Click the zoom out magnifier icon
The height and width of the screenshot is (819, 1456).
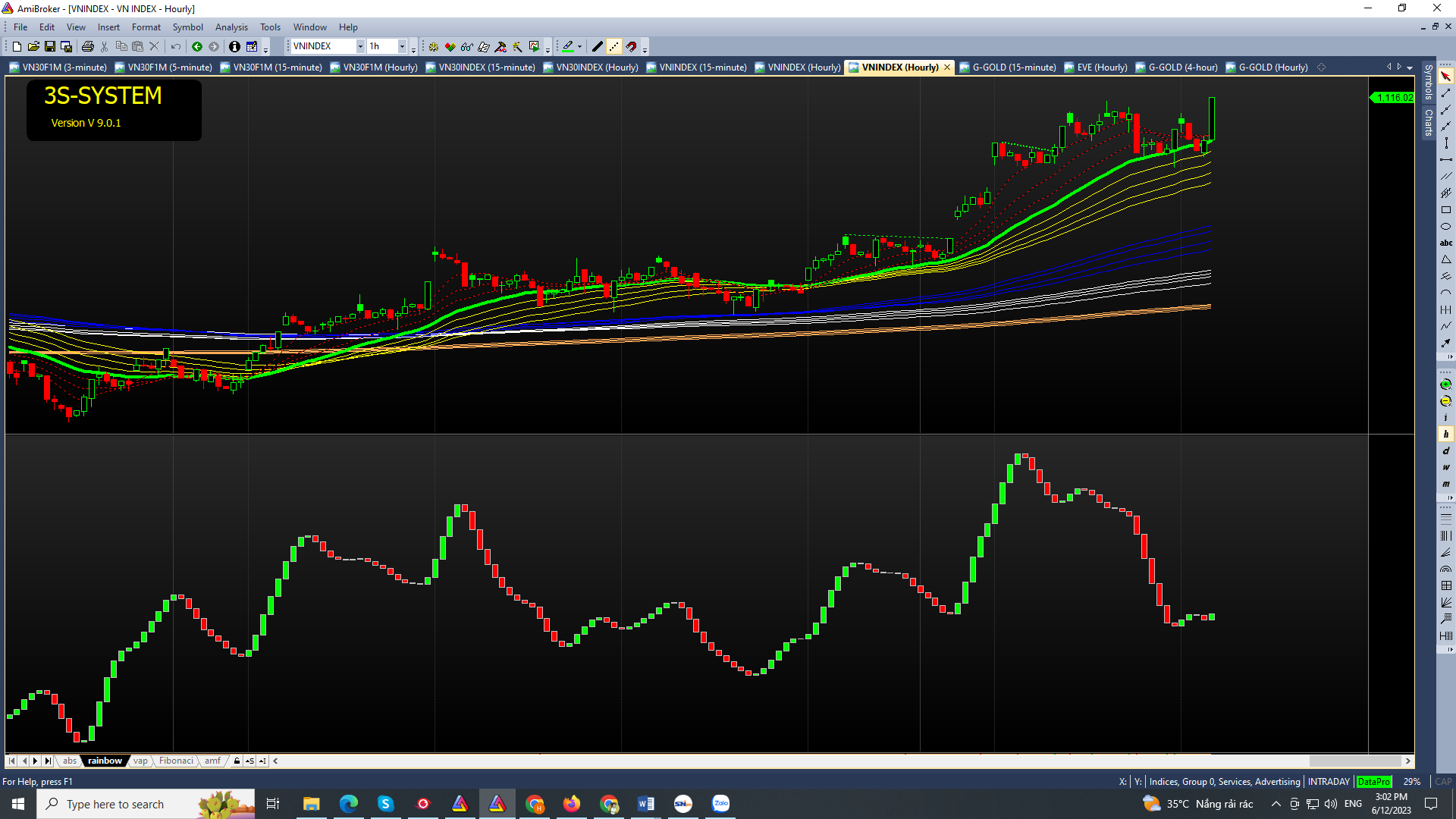click(1445, 401)
